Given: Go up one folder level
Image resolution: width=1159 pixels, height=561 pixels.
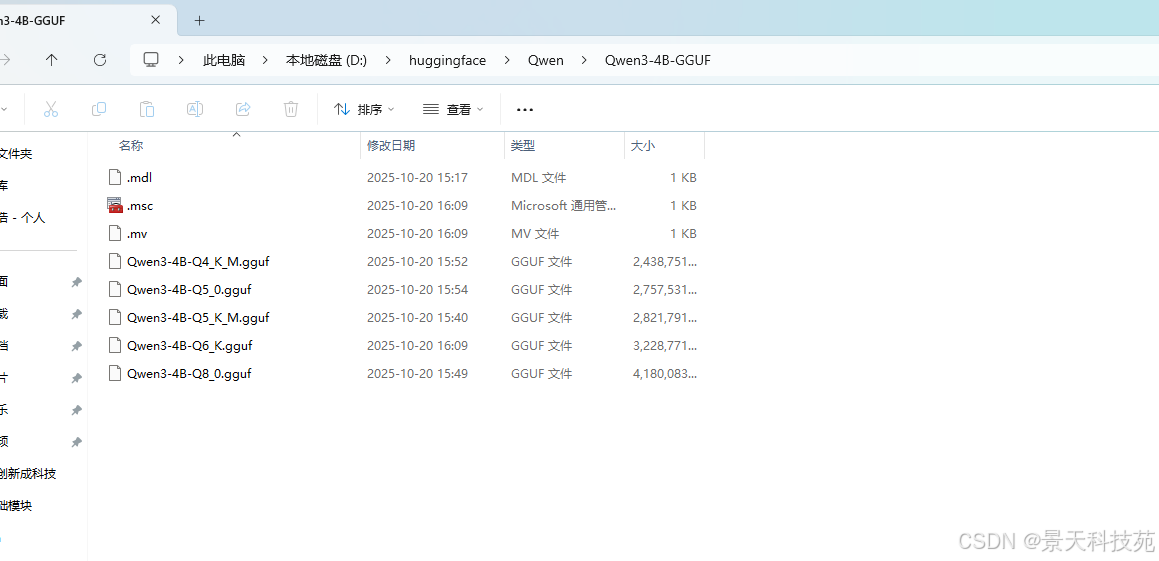Looking at the screenshot, I should tap(51, 61).
